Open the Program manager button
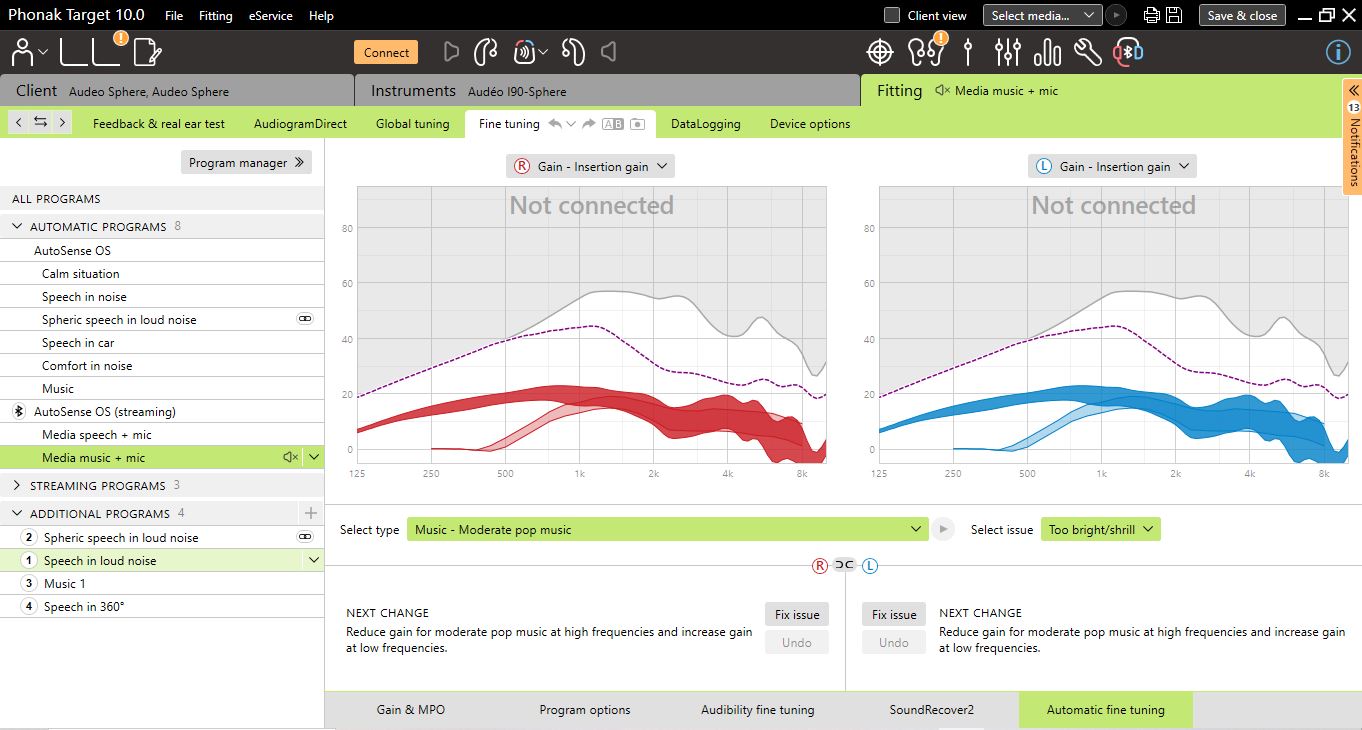 click(246, 162)
